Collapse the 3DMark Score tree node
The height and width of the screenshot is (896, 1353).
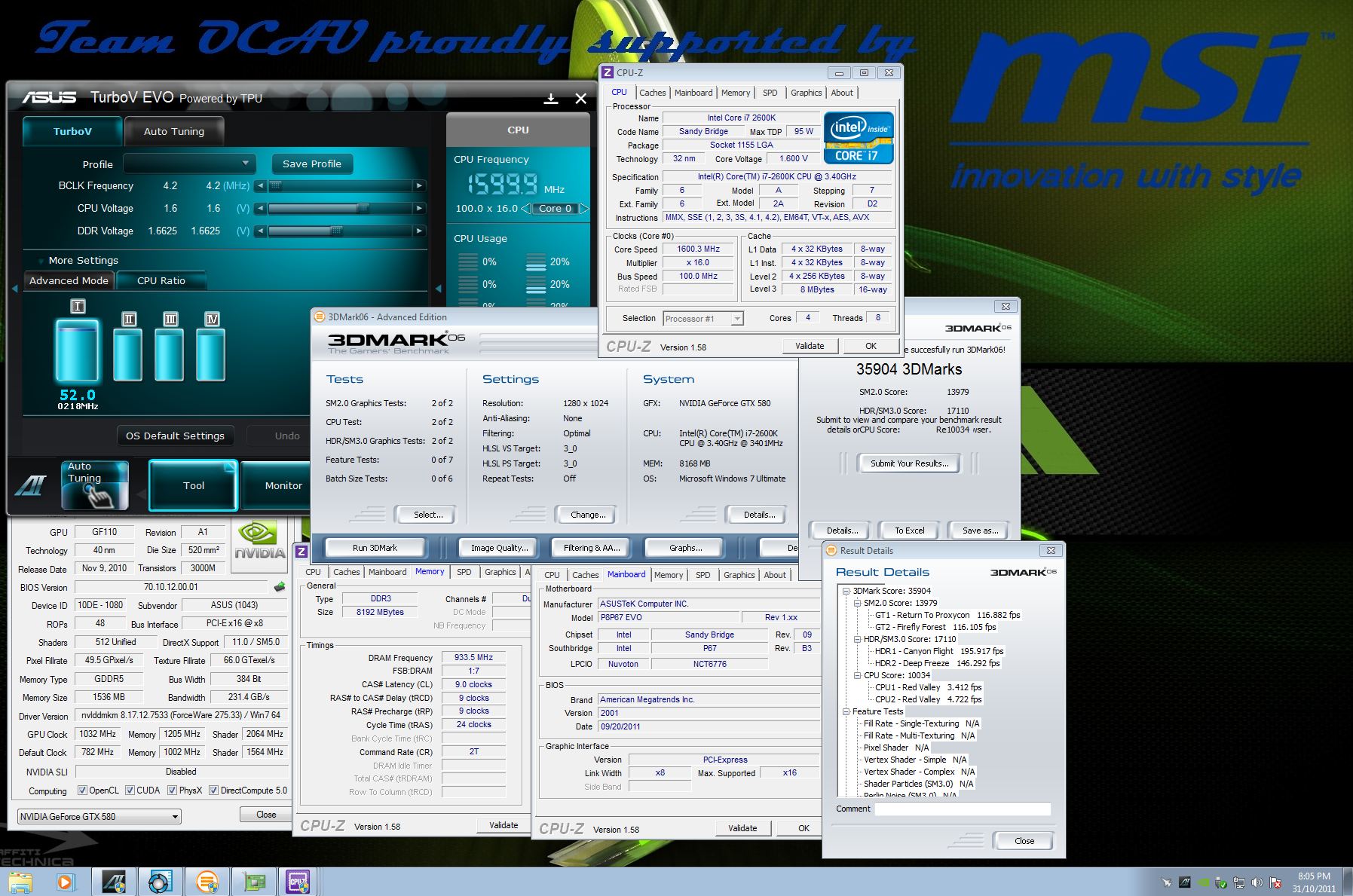tap(846, 591)
